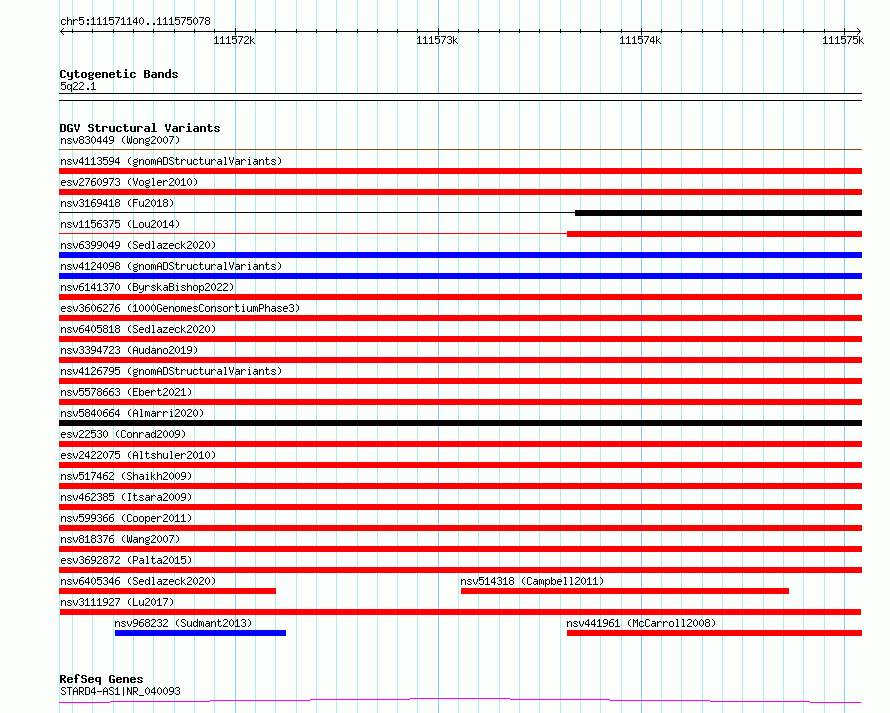This screenshot has height=713, width=890.
Task: Select variant esv3692872 (Palta2015)
Action: [126, 560]
